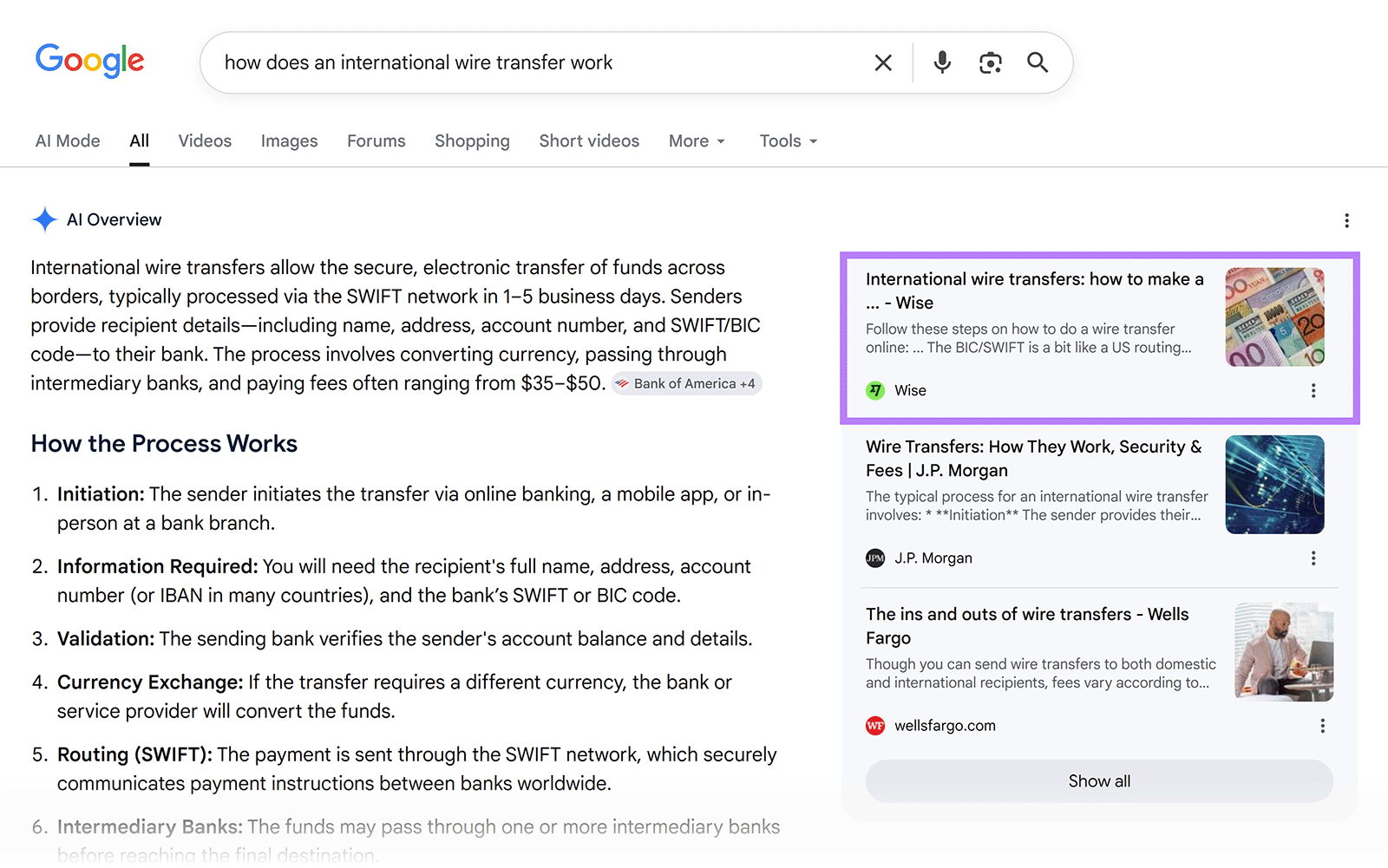
Task: Click the J.P. Morgan source name
Action: [x=933, y=558]
